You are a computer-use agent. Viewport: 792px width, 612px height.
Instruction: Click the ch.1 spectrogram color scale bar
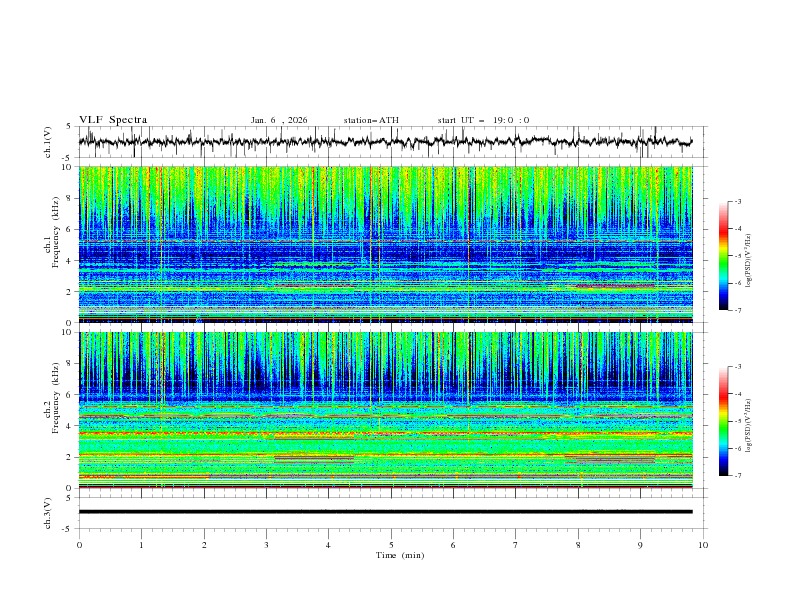723,256
